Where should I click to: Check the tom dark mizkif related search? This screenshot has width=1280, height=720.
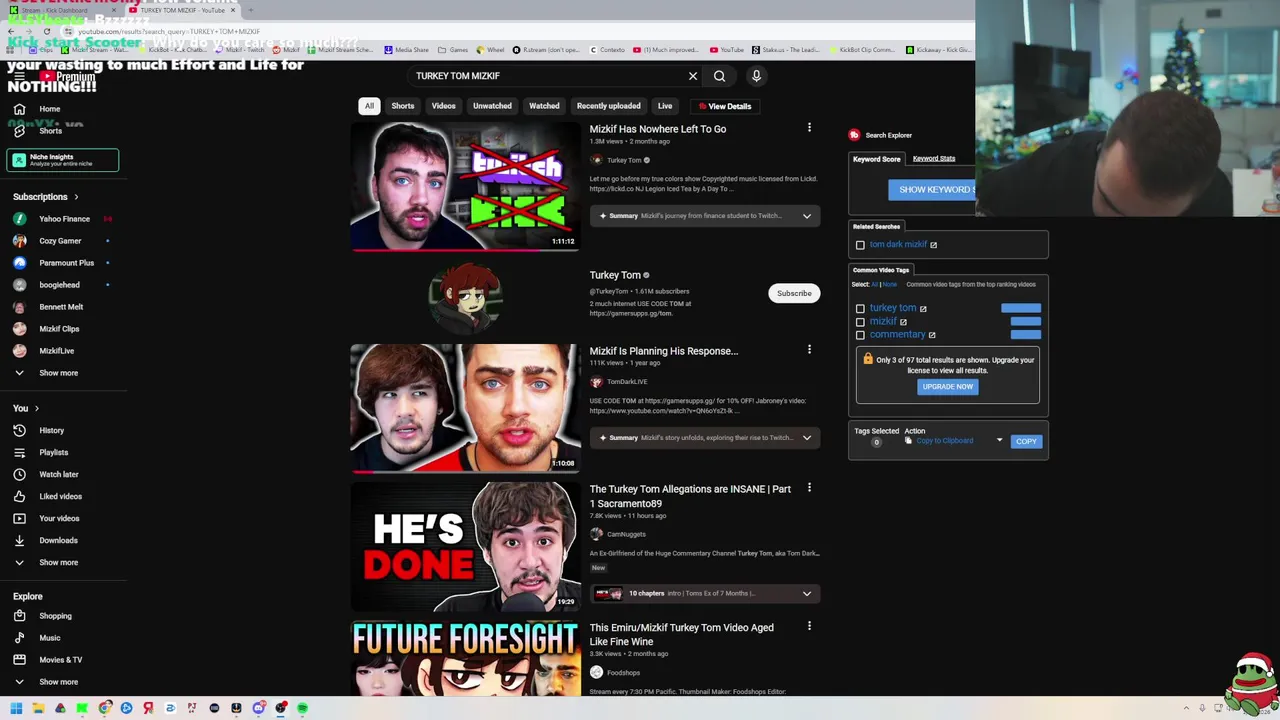(860, 245)
